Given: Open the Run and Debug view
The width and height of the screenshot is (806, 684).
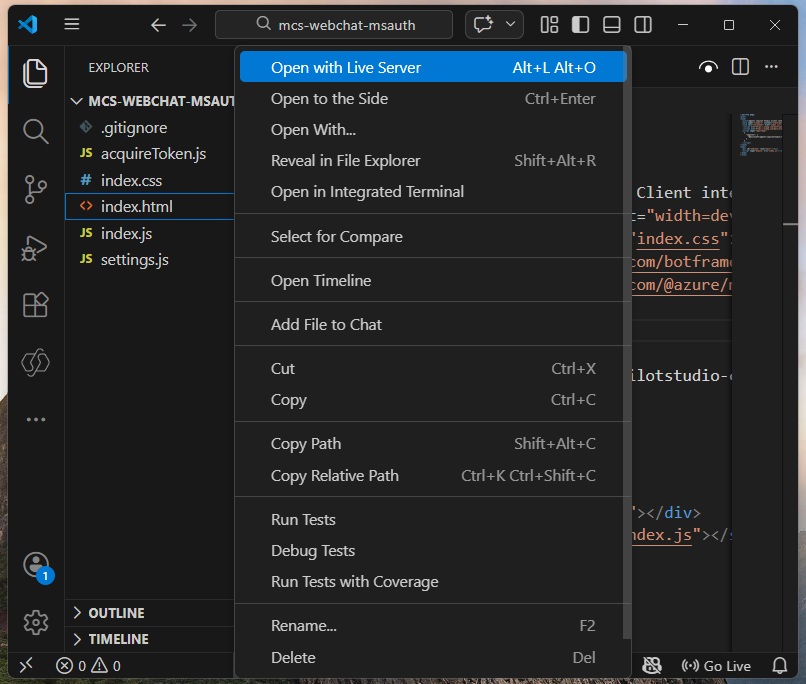Looking at the screenshot, I should [x=36, y=247].
